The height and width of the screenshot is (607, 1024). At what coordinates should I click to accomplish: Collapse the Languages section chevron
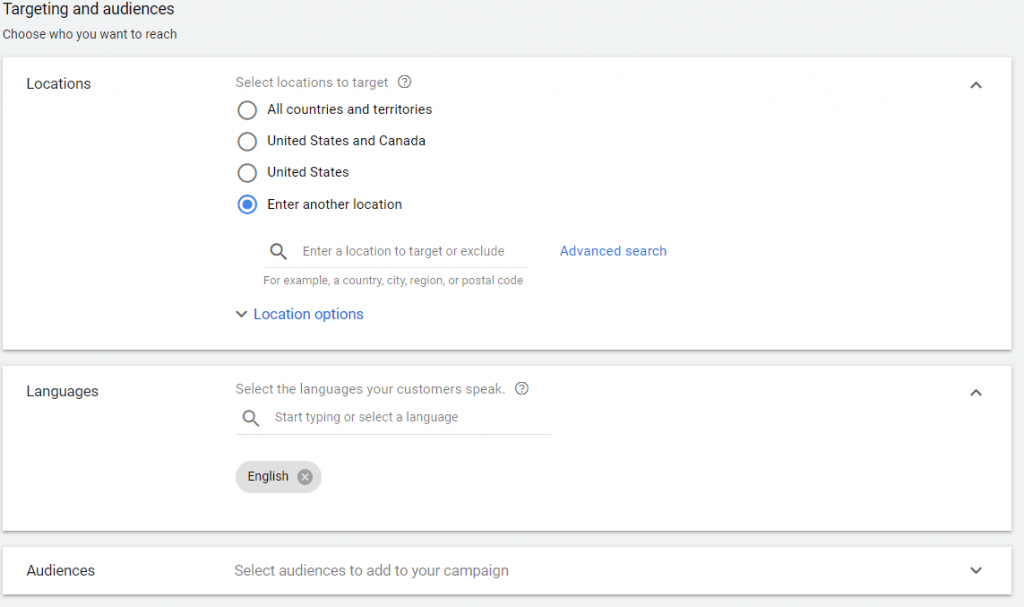[x=976, y=393]
